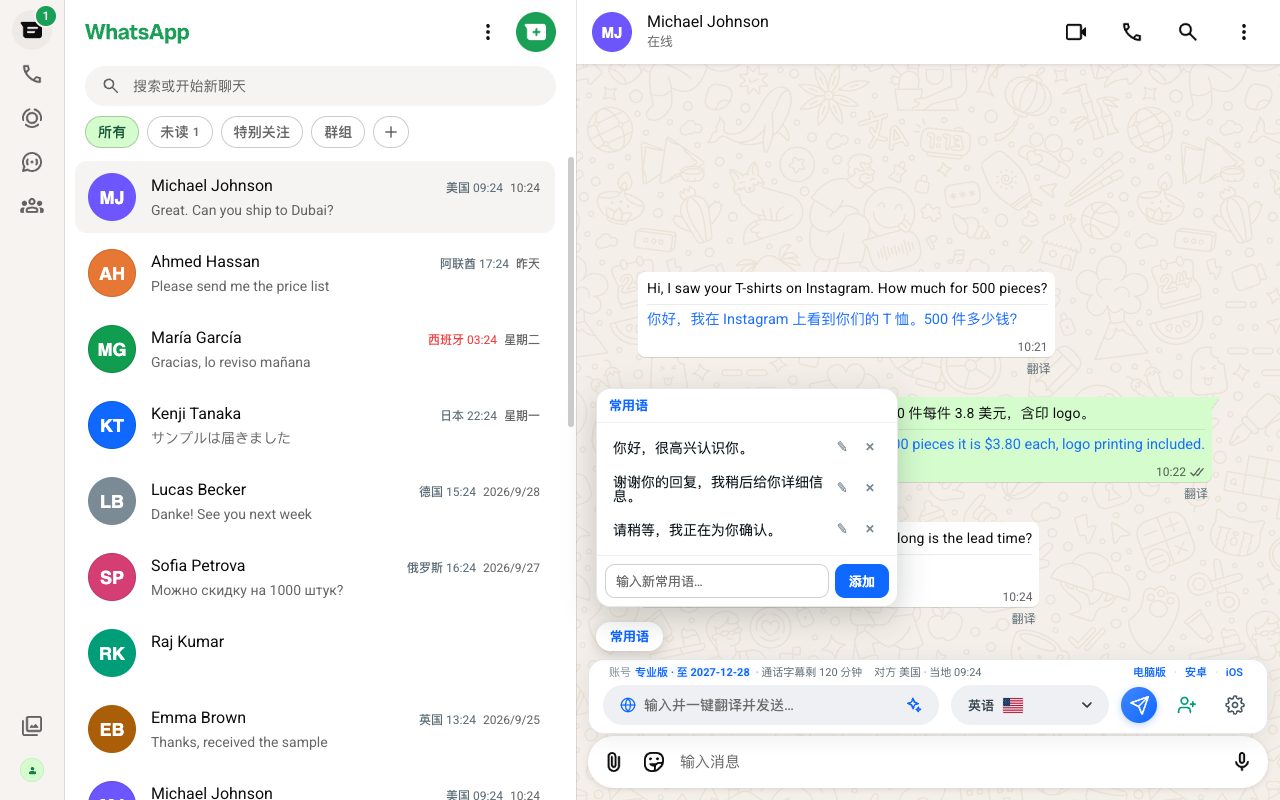Open the conversation options menu
Viewport: 1280px width, 800px height.
tap(1244, 32)
